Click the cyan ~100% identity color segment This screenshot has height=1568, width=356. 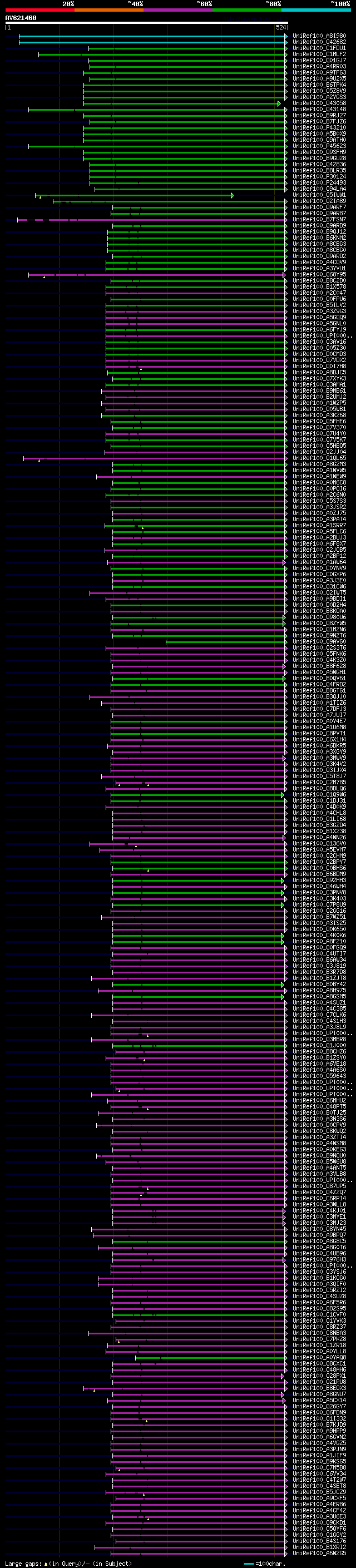[316, 10]
